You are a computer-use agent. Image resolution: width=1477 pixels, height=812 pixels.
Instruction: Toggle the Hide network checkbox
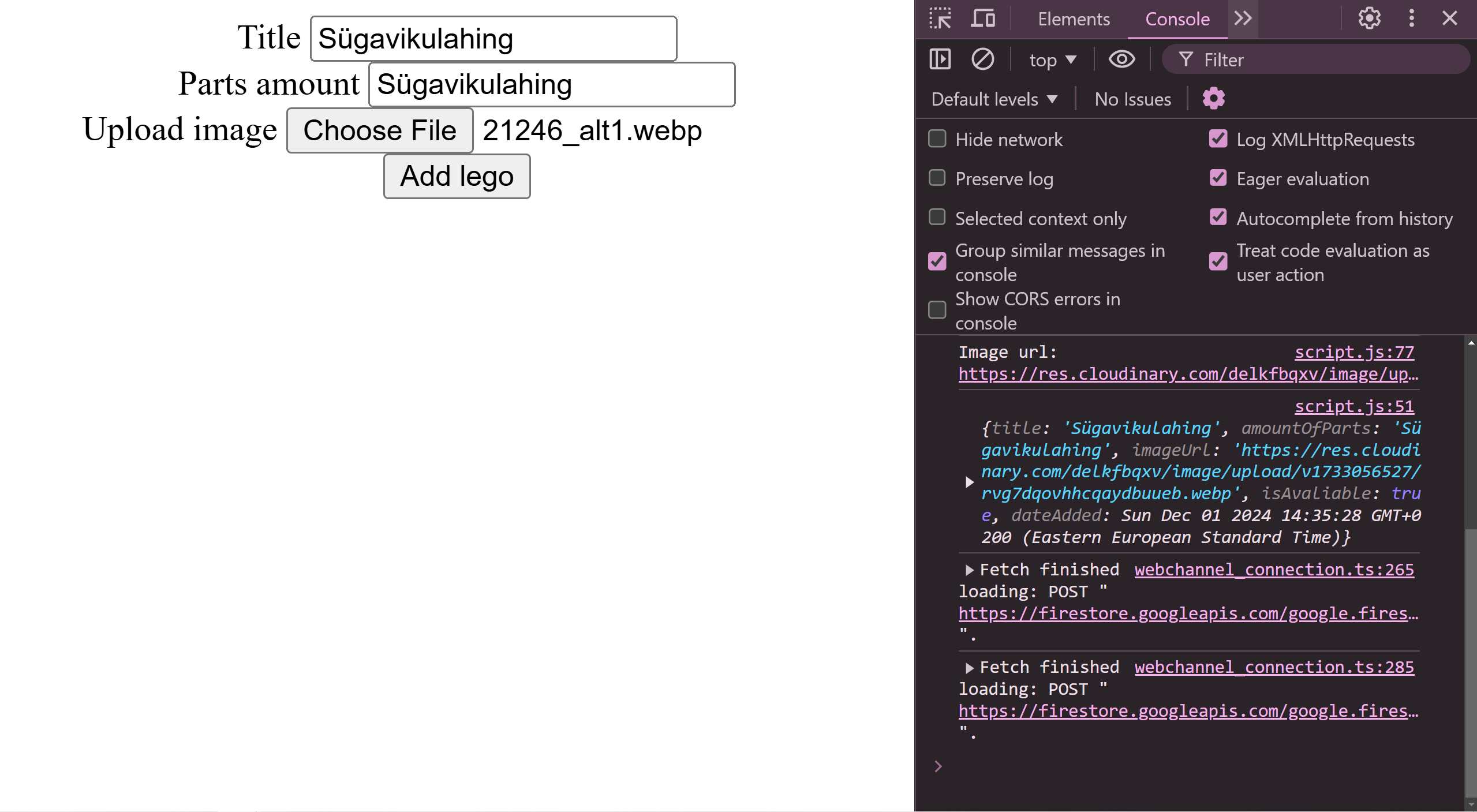937,140
